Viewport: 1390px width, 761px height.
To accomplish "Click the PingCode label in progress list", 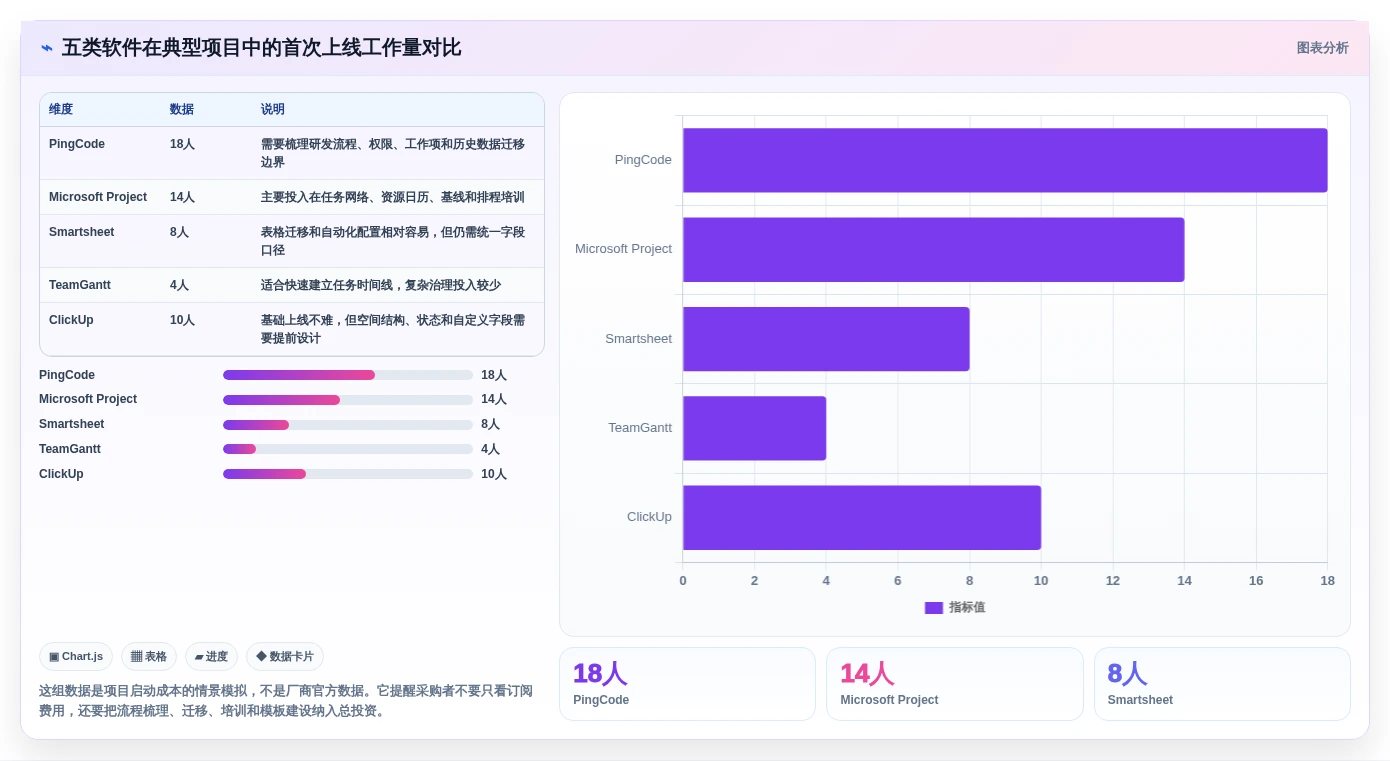I will click(x=67, y=375).
